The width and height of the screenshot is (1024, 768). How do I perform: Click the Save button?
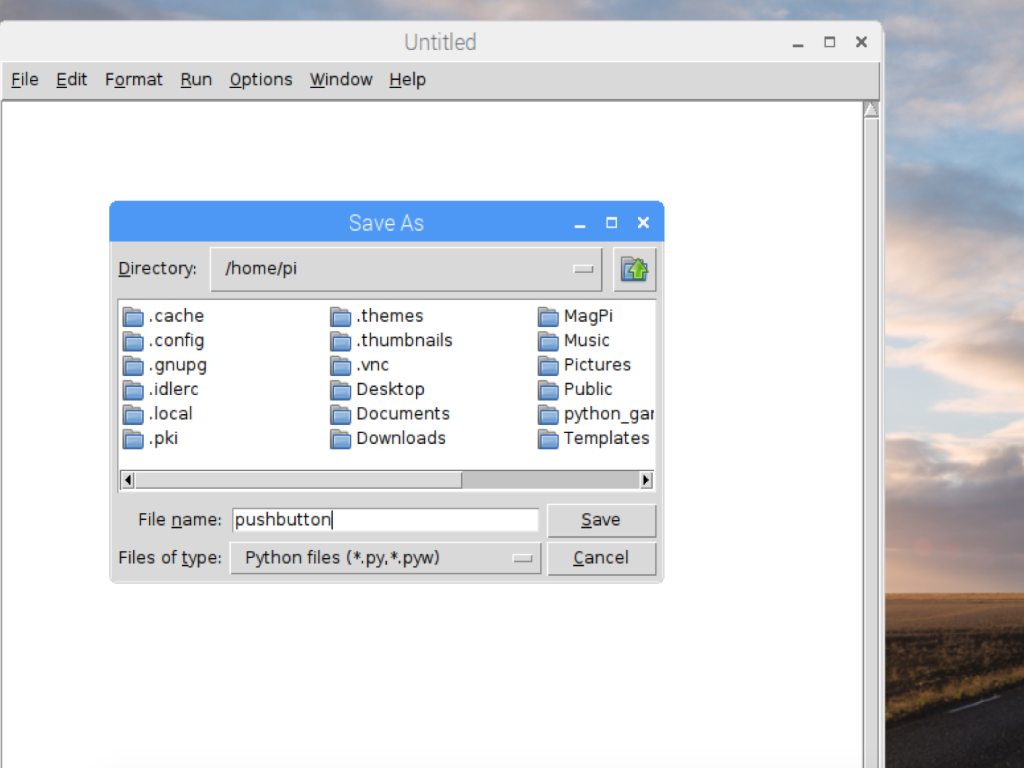(x=601, y=520)
